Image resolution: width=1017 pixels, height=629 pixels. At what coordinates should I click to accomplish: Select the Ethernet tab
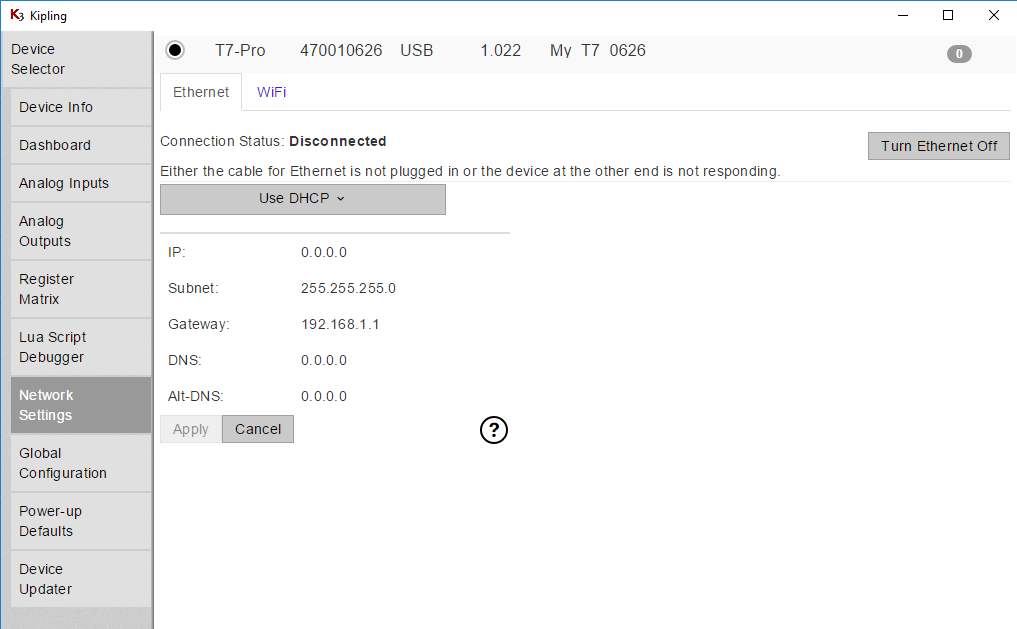click(201, 92)
